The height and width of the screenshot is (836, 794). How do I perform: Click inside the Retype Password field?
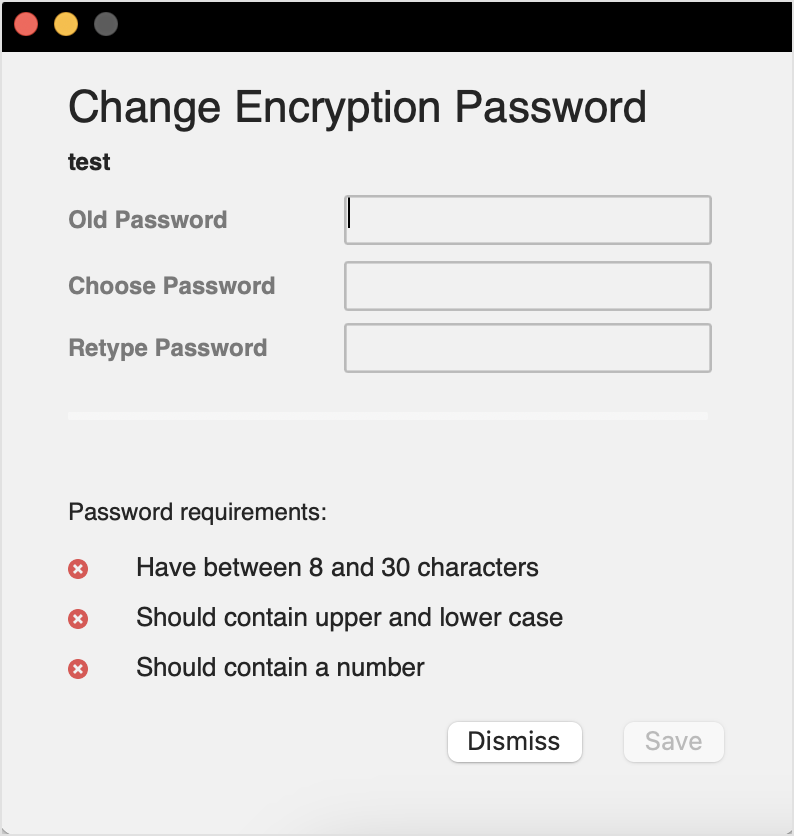coord(527,348)
